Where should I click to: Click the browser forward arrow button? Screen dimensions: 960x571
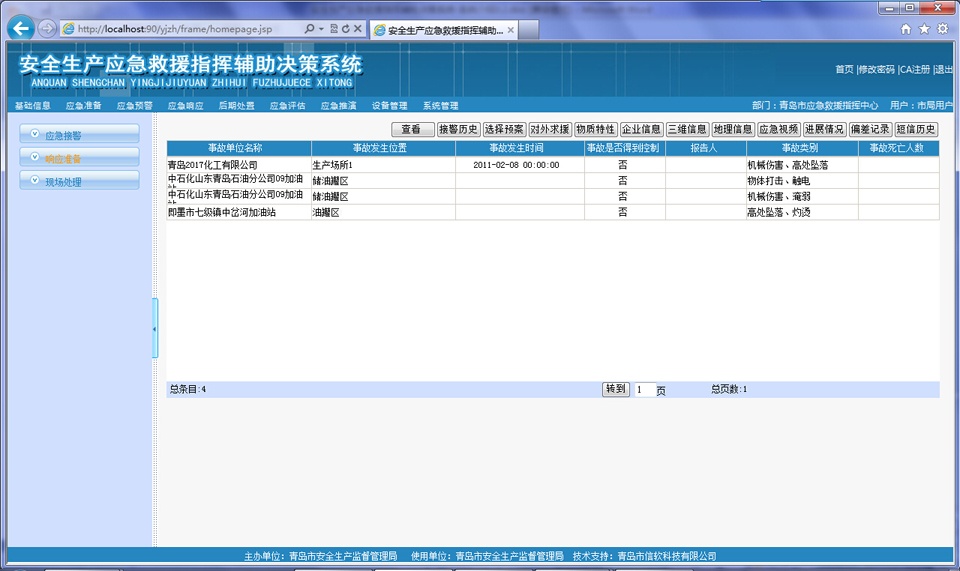coord(47,29)
